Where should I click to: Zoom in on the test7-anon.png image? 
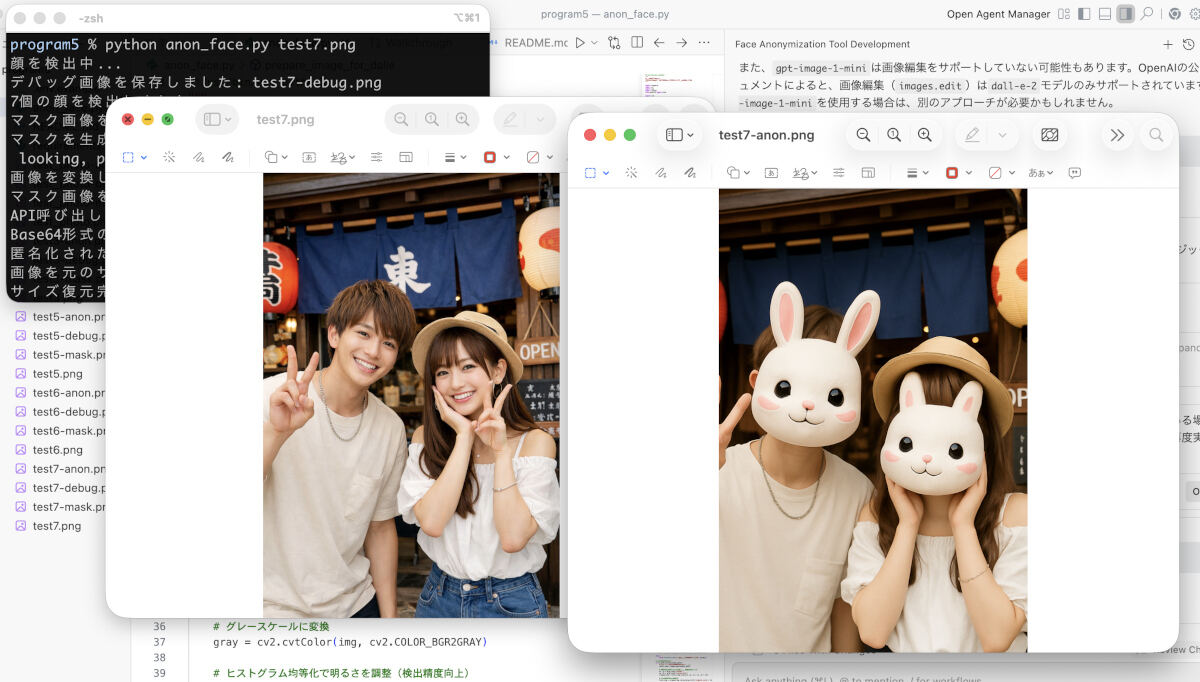pos(925,135)
